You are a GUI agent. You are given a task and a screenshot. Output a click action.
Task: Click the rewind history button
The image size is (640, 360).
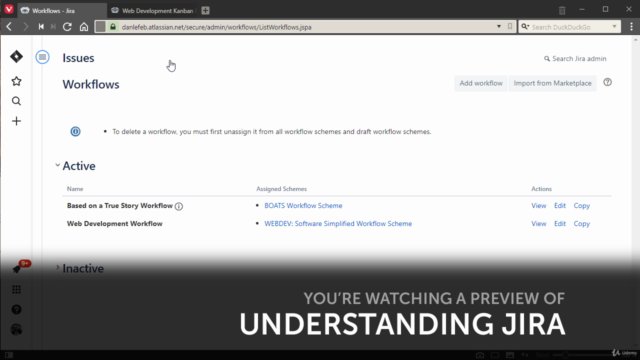click(41, 27)
